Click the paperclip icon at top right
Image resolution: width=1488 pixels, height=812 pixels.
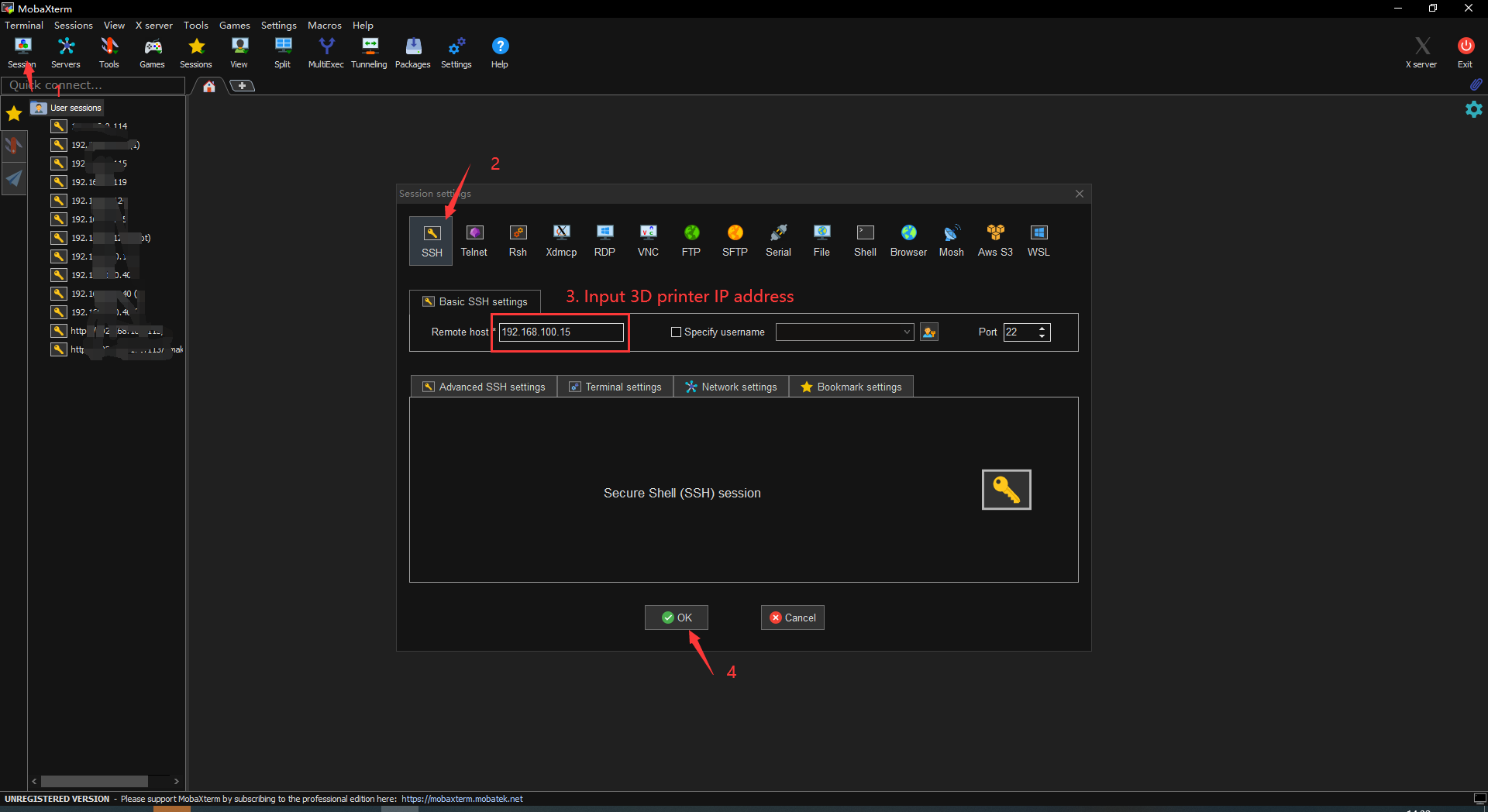click(1476, 84)
